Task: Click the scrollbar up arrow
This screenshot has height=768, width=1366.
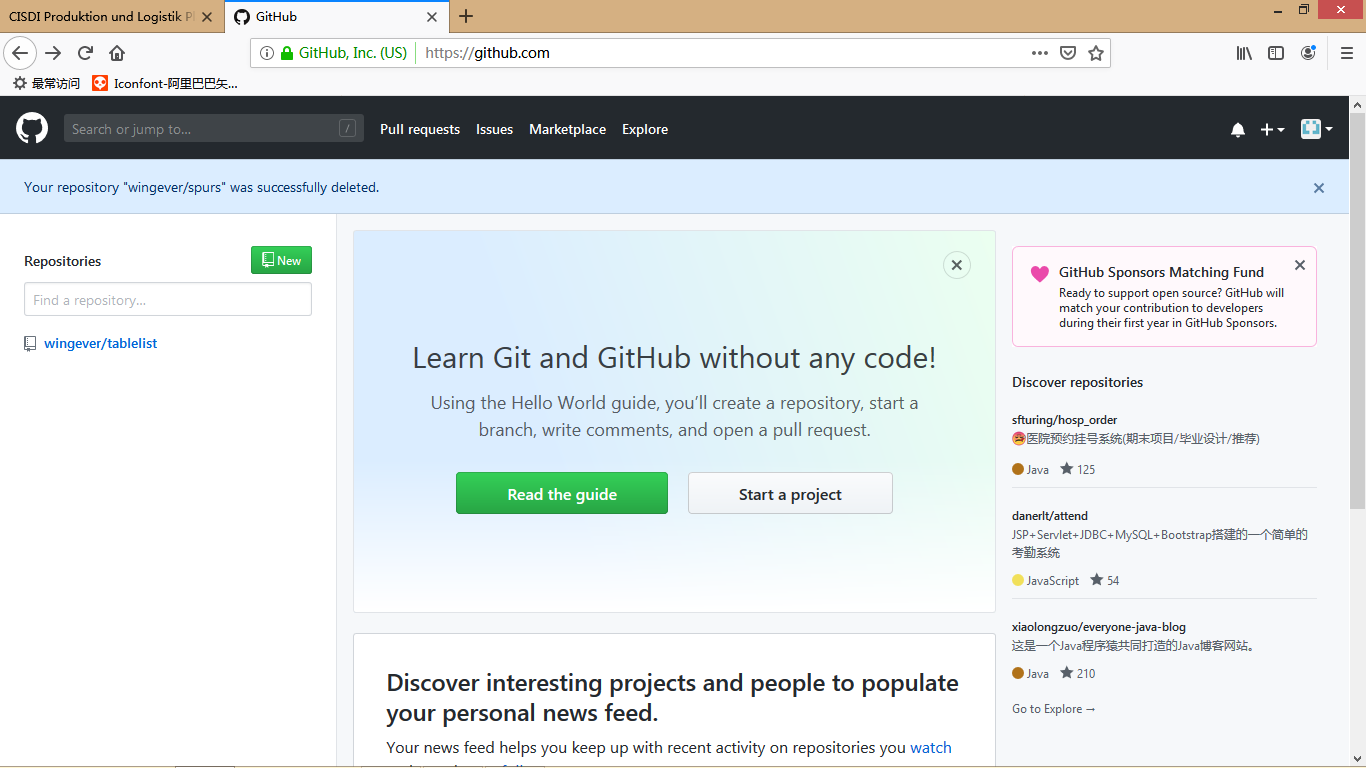Action: [1357, 104]
